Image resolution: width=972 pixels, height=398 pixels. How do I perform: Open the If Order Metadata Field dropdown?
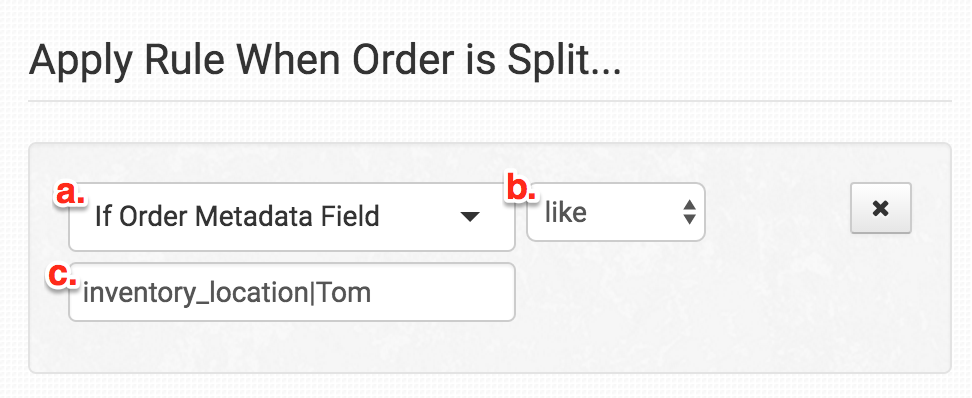click(x=292, y=216)
